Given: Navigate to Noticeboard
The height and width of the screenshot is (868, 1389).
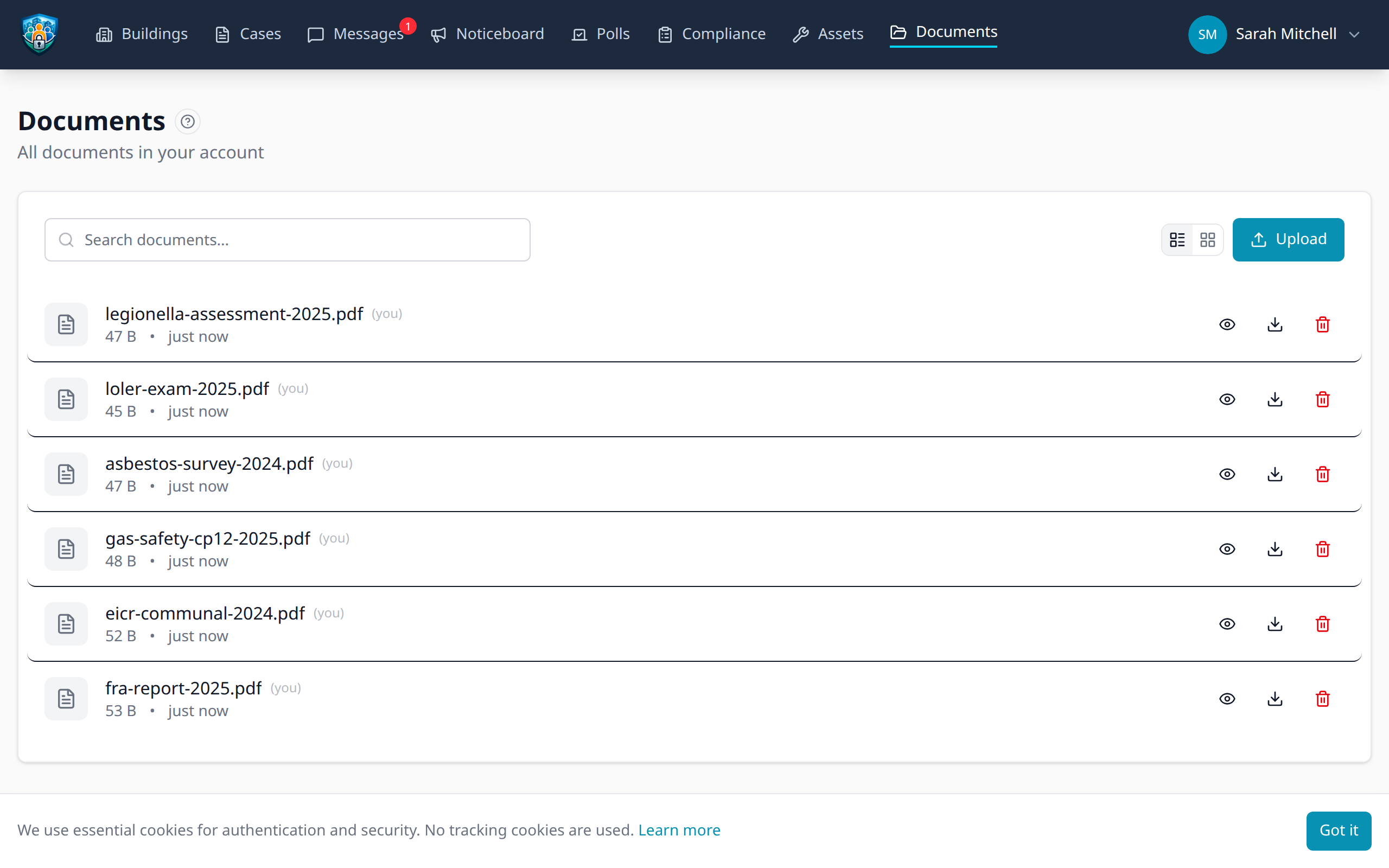Looking at the screenshot, I should pyautogui.click(x=487, y=34).
